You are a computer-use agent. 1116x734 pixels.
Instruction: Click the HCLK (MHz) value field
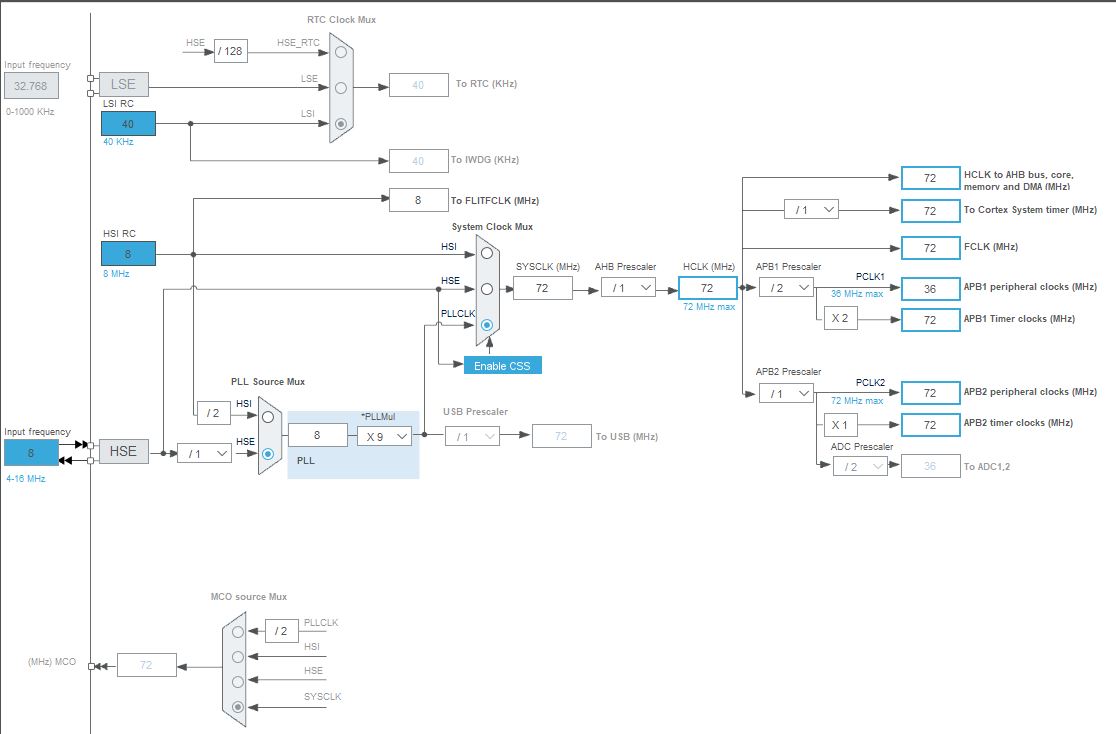[x=707, y=288]
